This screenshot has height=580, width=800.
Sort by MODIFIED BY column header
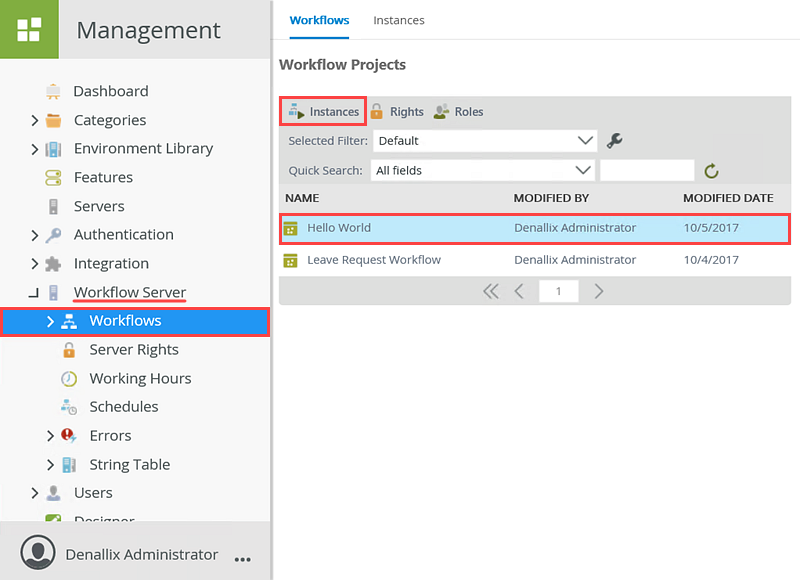[551, 198]
